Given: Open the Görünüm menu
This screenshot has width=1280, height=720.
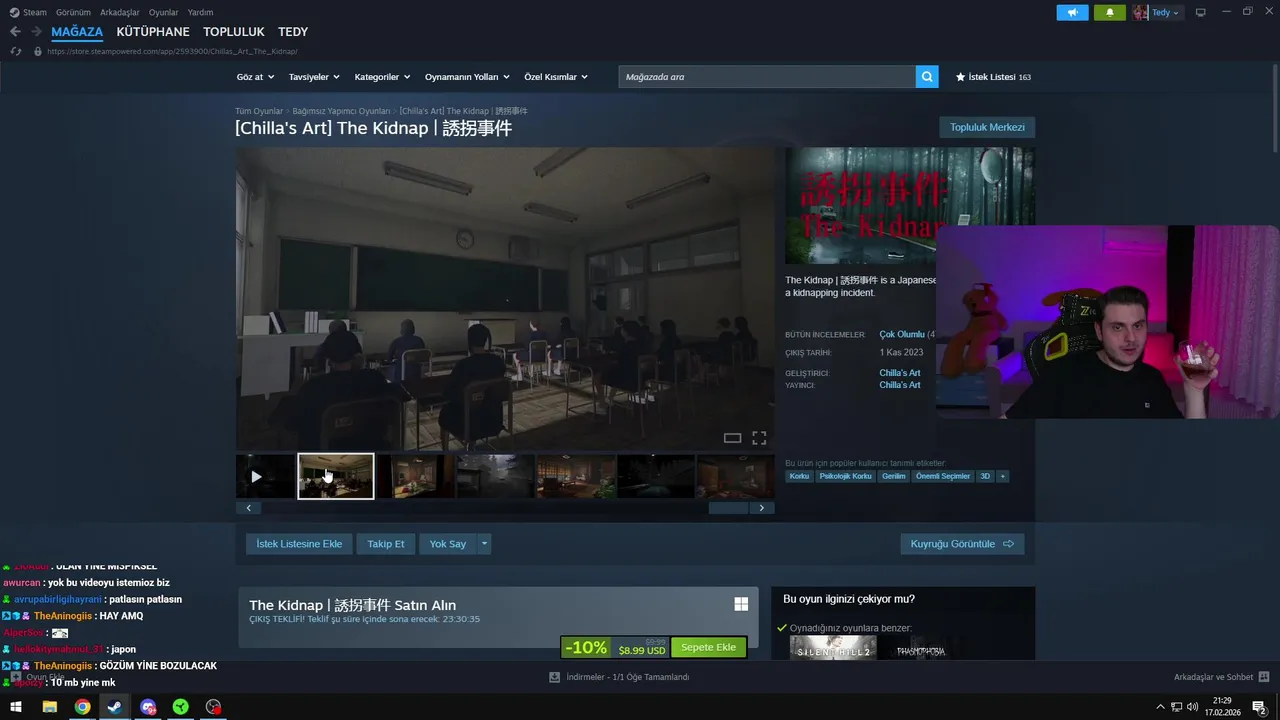Looking at the screenshot, I should click(x=73, y=12).
